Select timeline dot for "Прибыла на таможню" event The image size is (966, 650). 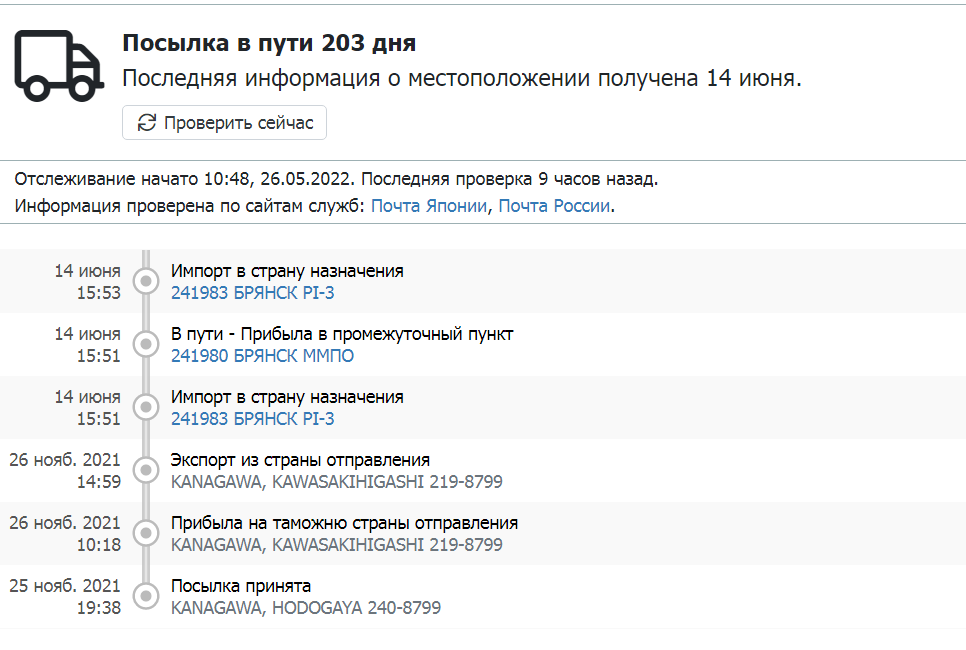point(146,533)
